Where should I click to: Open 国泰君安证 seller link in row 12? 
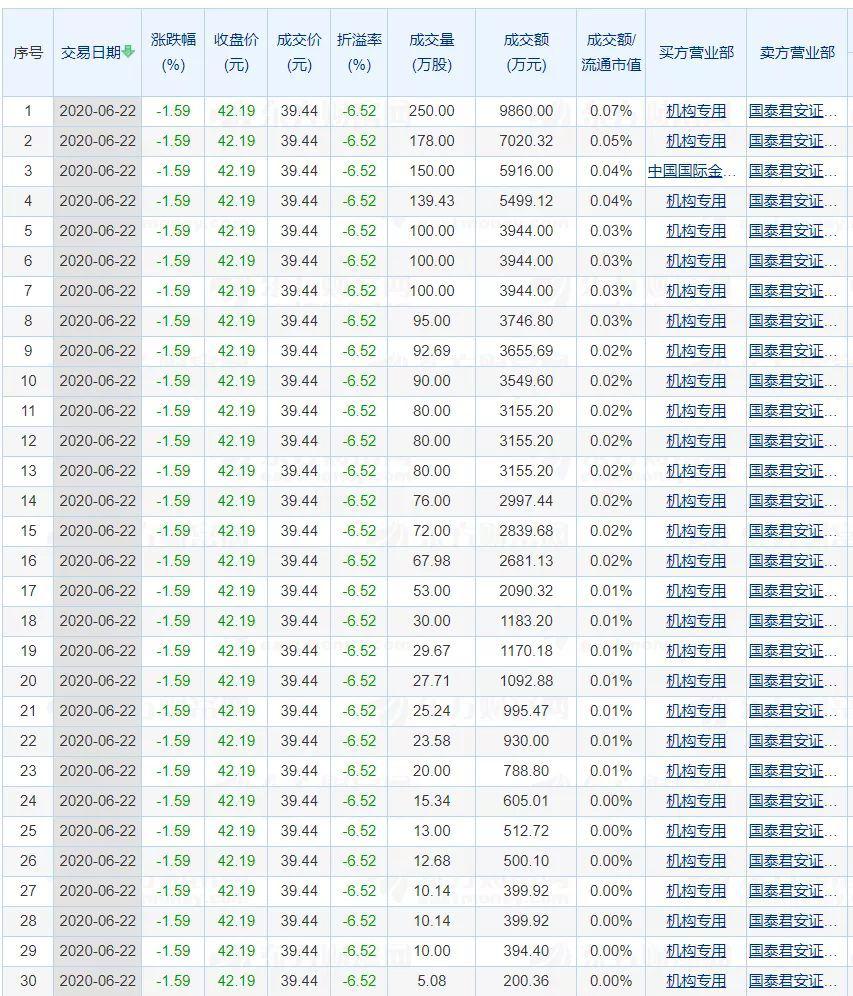(x=792, y=441)
